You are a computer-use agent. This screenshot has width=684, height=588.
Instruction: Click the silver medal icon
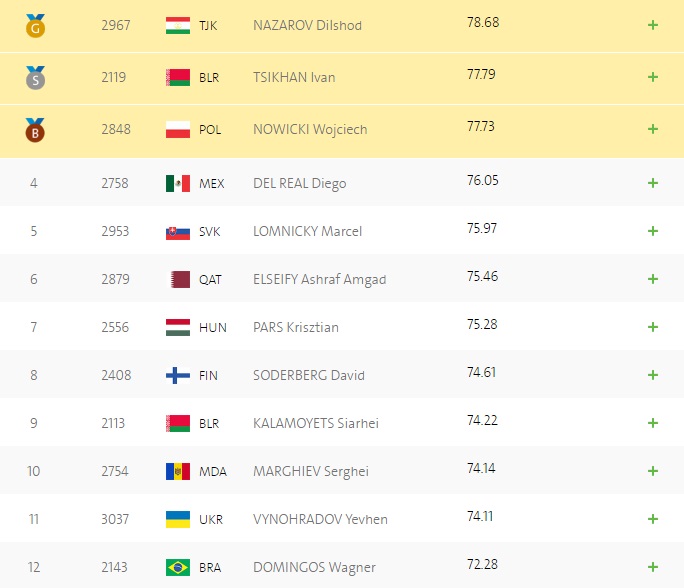tap(35, 77)
